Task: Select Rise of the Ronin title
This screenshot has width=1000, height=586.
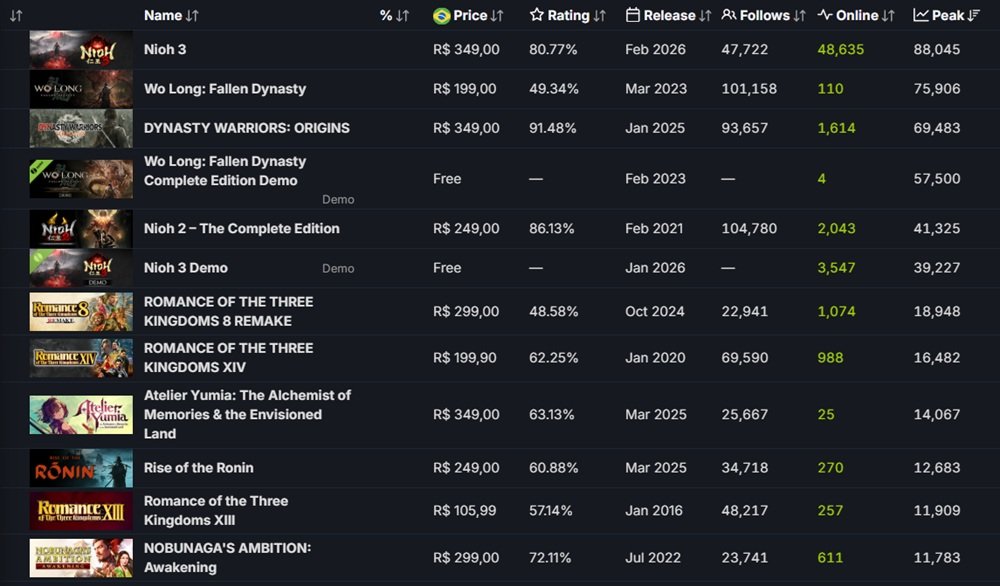Action: (x=199, y=468)
